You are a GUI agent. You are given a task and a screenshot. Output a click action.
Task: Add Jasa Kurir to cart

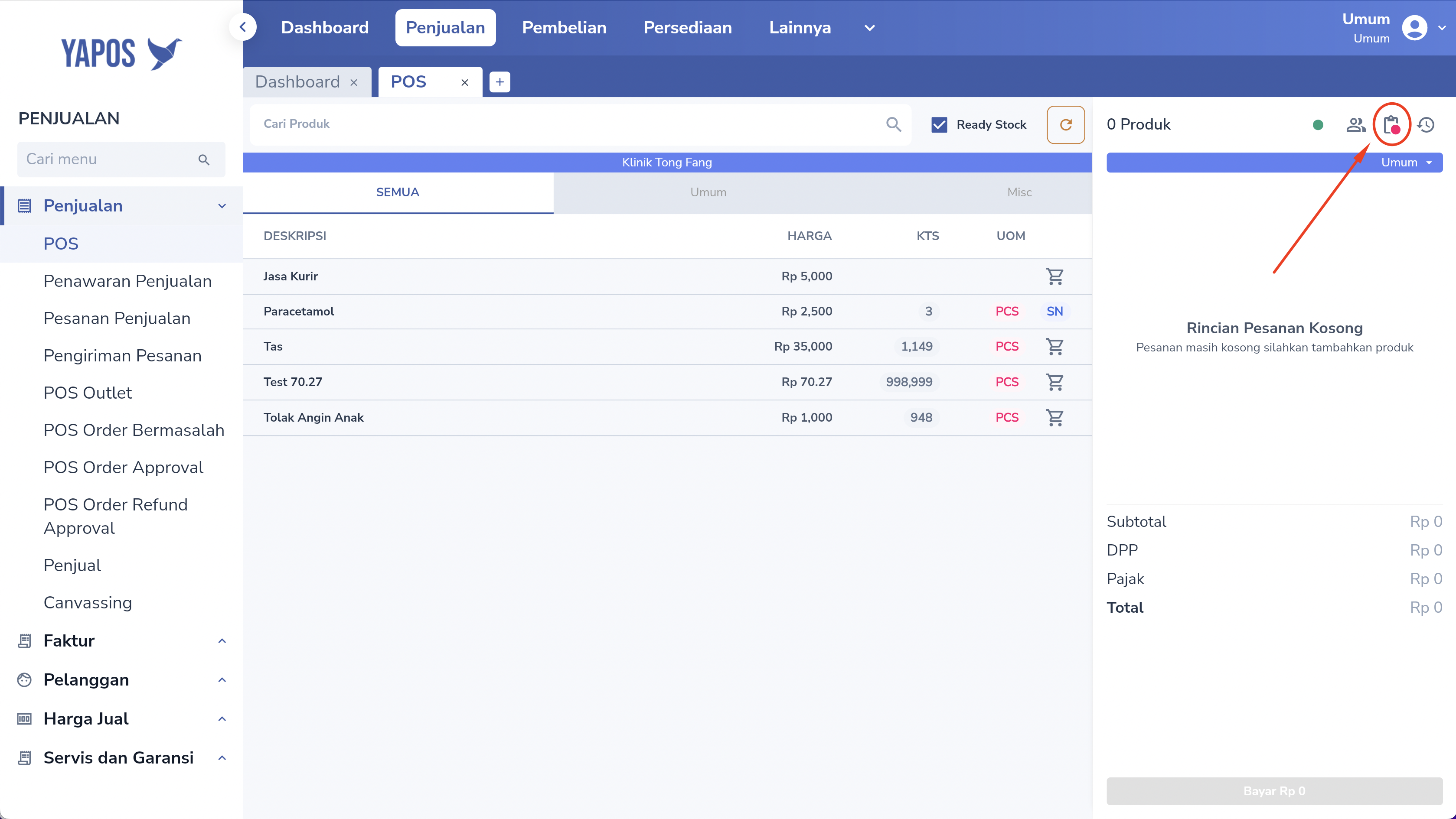coord(1054,276)
